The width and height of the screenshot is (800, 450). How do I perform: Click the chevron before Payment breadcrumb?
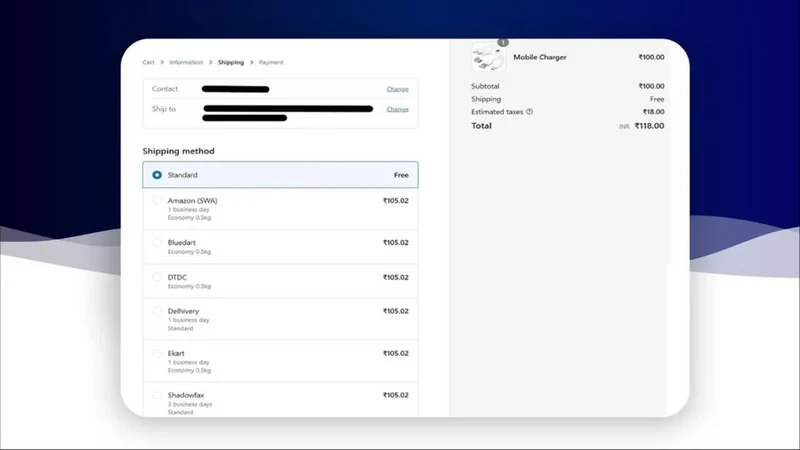(x=252, y=62)
